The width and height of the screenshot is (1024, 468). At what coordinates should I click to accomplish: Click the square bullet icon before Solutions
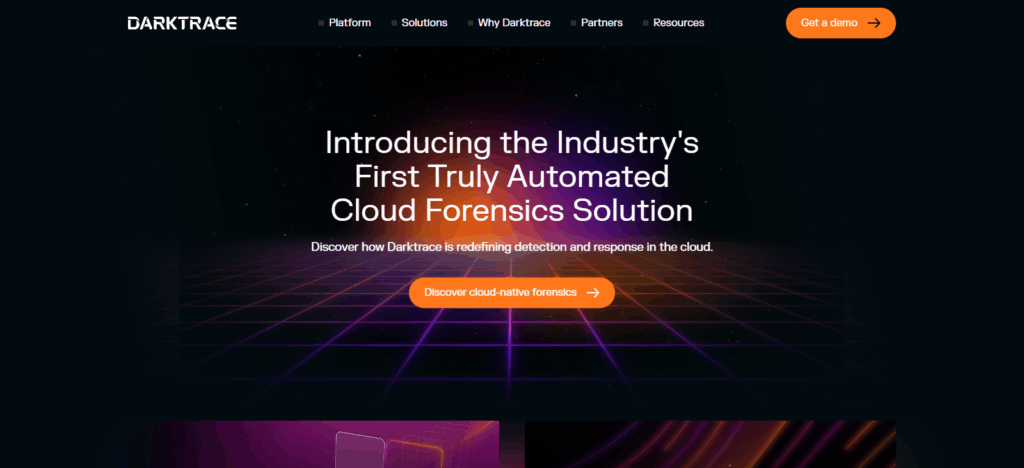pyautogui.click(x=394, y=23)
